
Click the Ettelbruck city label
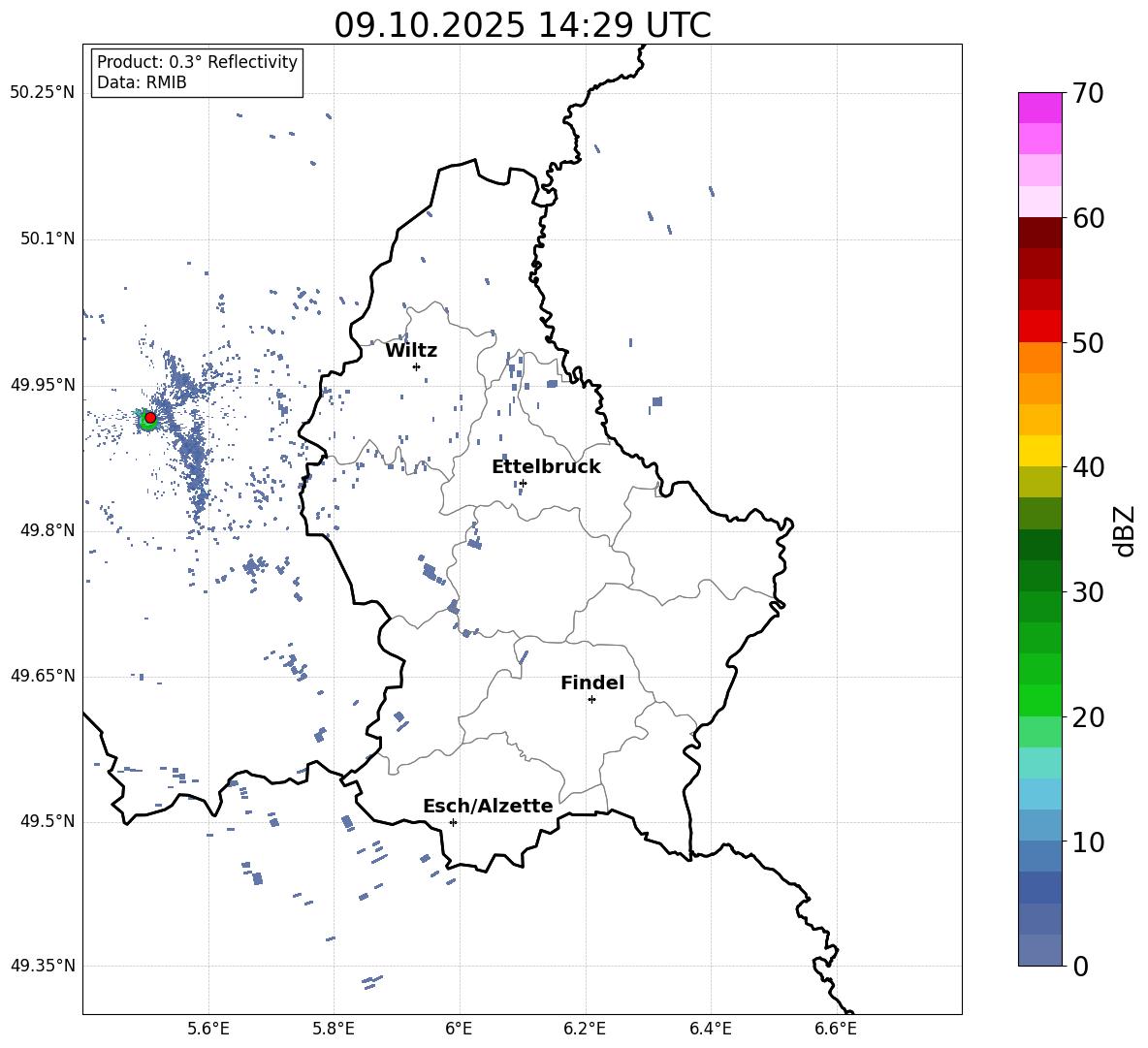pos(546,467)
